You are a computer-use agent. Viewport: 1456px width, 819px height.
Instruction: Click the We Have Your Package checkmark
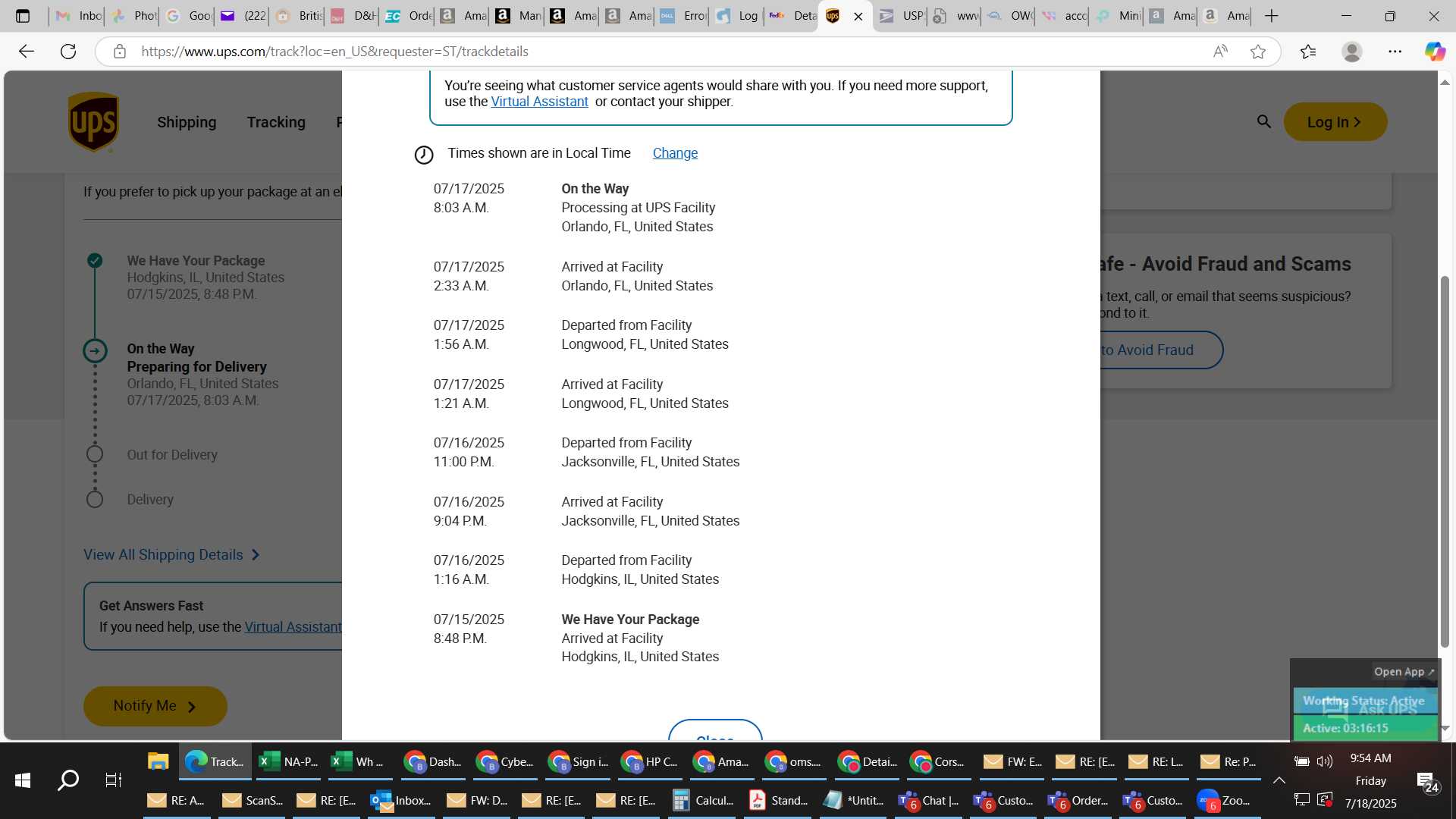click(x=95, y=261)
